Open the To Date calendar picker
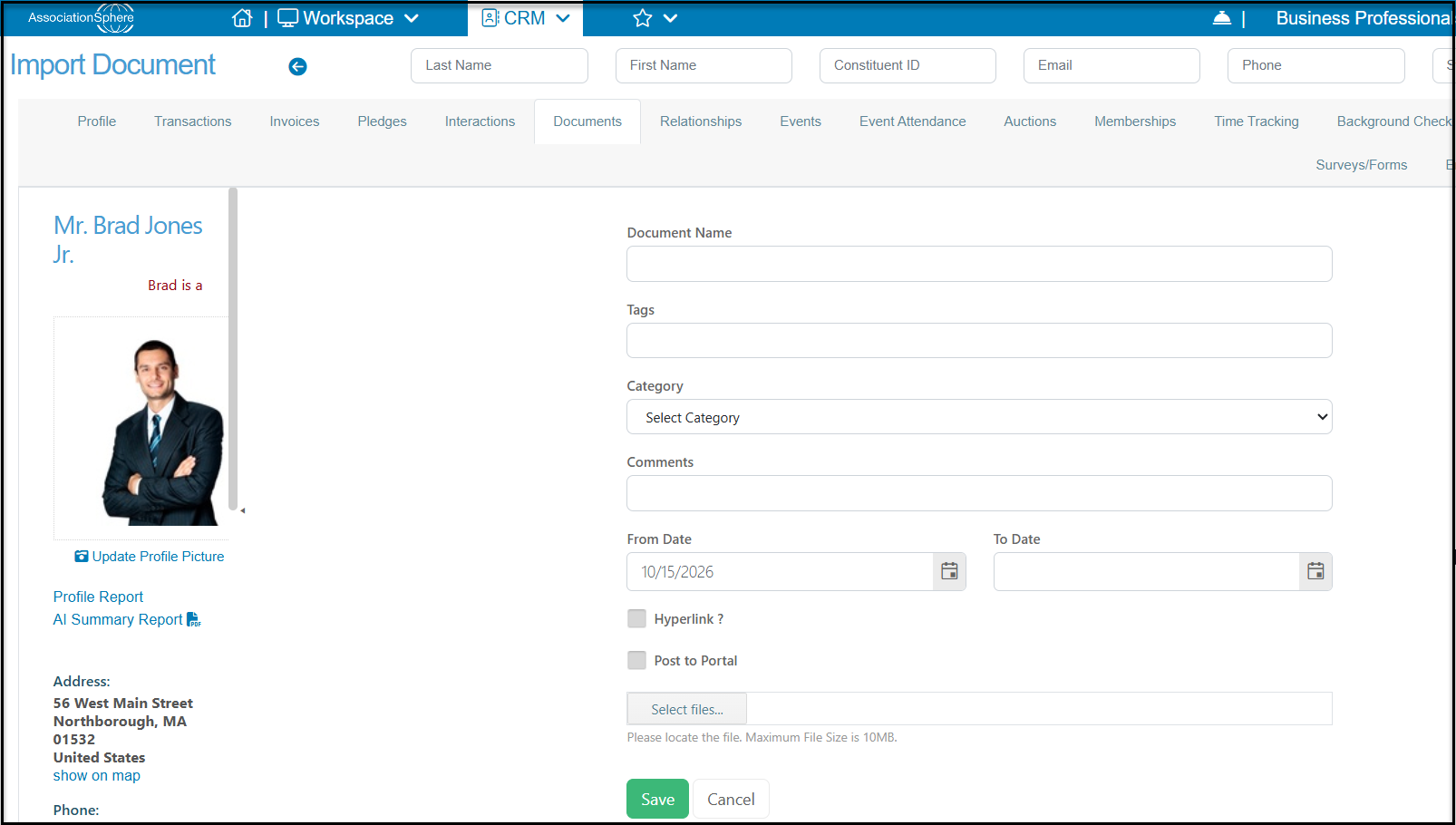This screenshot has height=825, width=1456. [1315, 571]
